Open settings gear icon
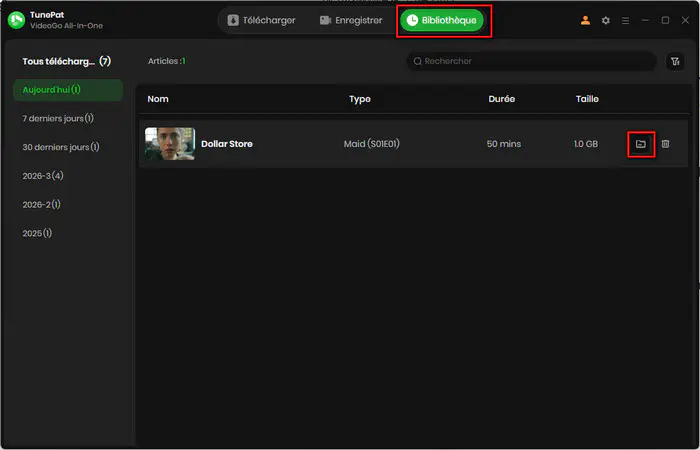 point(605,21)
